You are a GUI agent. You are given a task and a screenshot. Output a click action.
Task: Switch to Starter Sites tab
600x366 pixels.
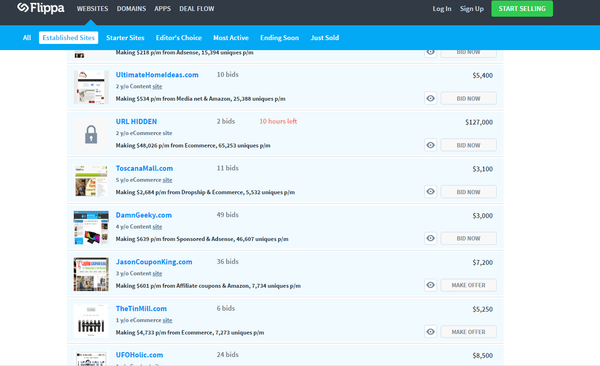coord(125,38)
